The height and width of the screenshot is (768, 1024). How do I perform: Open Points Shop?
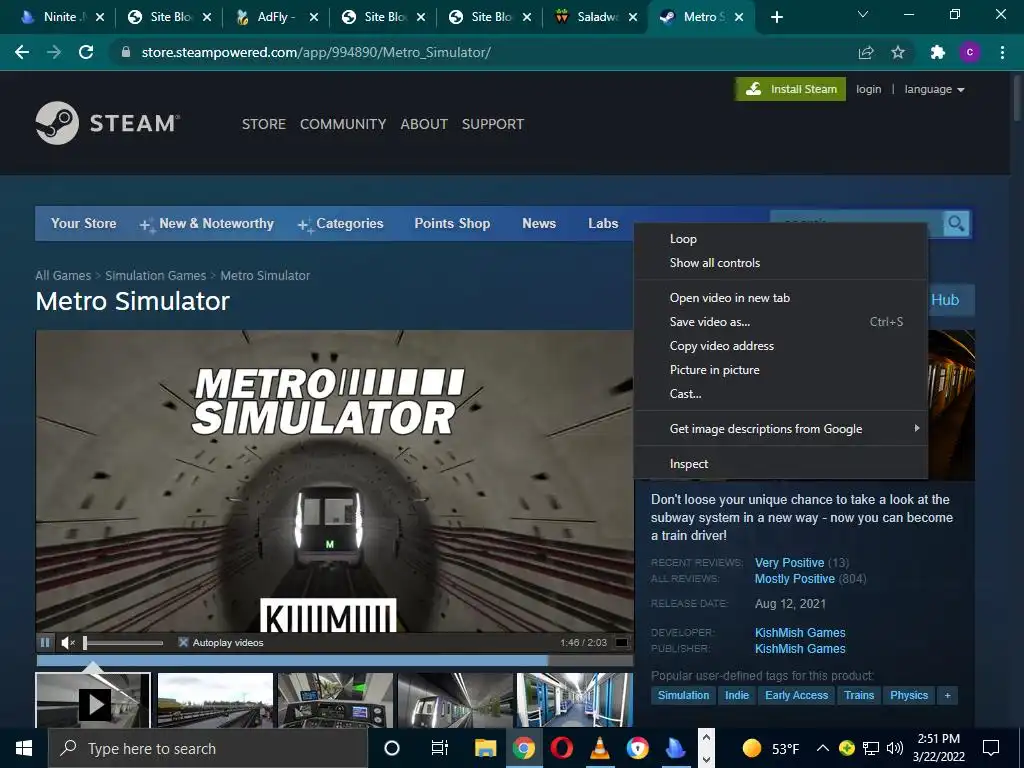click(x=452, y=224)
